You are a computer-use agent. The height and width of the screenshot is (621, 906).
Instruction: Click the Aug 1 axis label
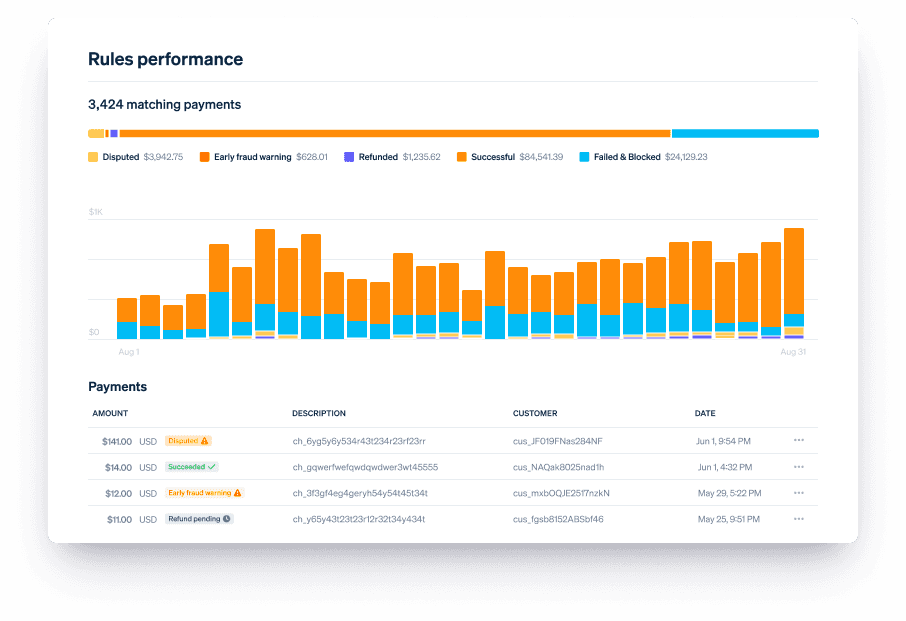click(x=129, y=352)
